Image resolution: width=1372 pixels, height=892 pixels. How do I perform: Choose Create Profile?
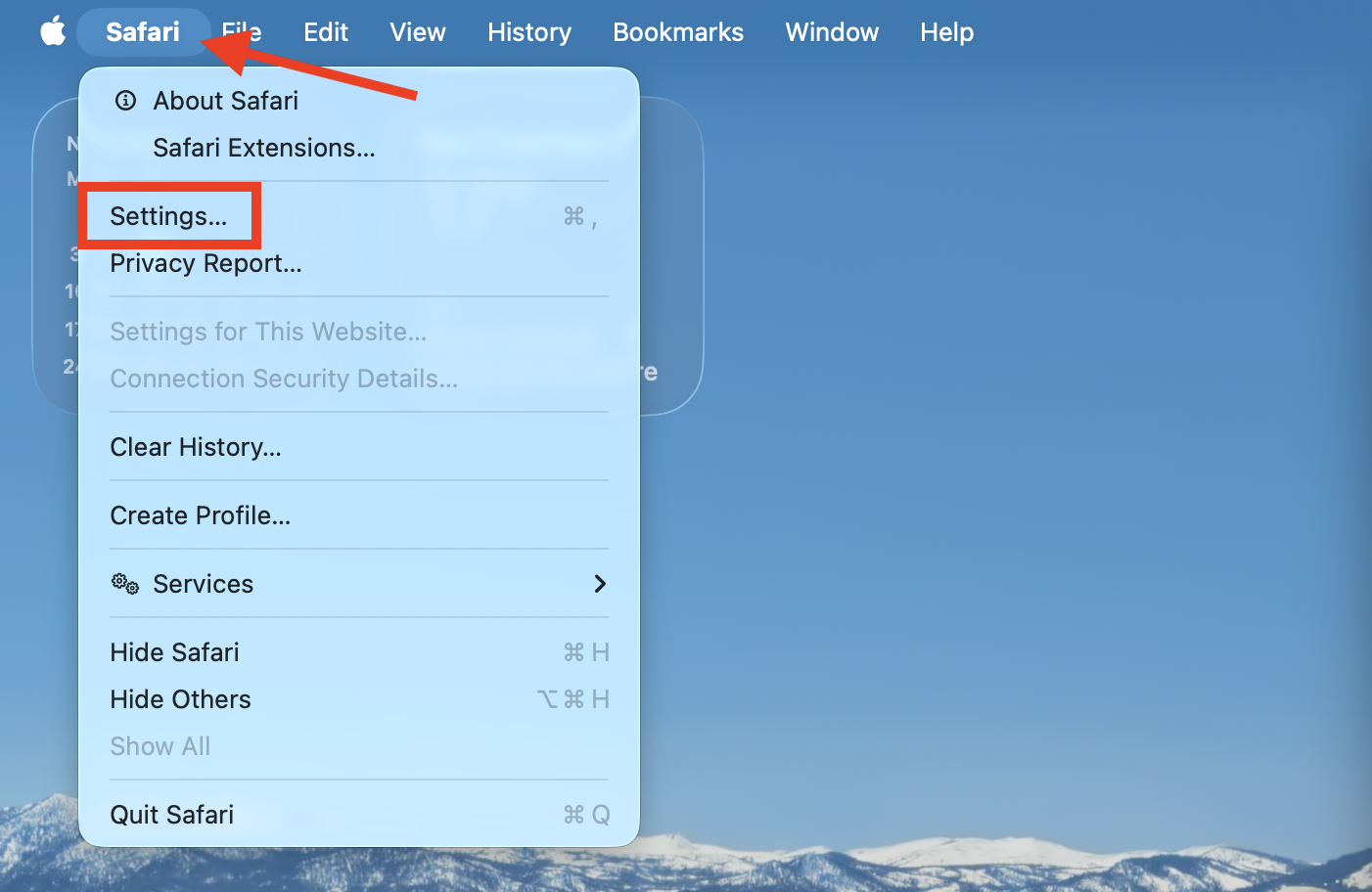tap(200, 515)
